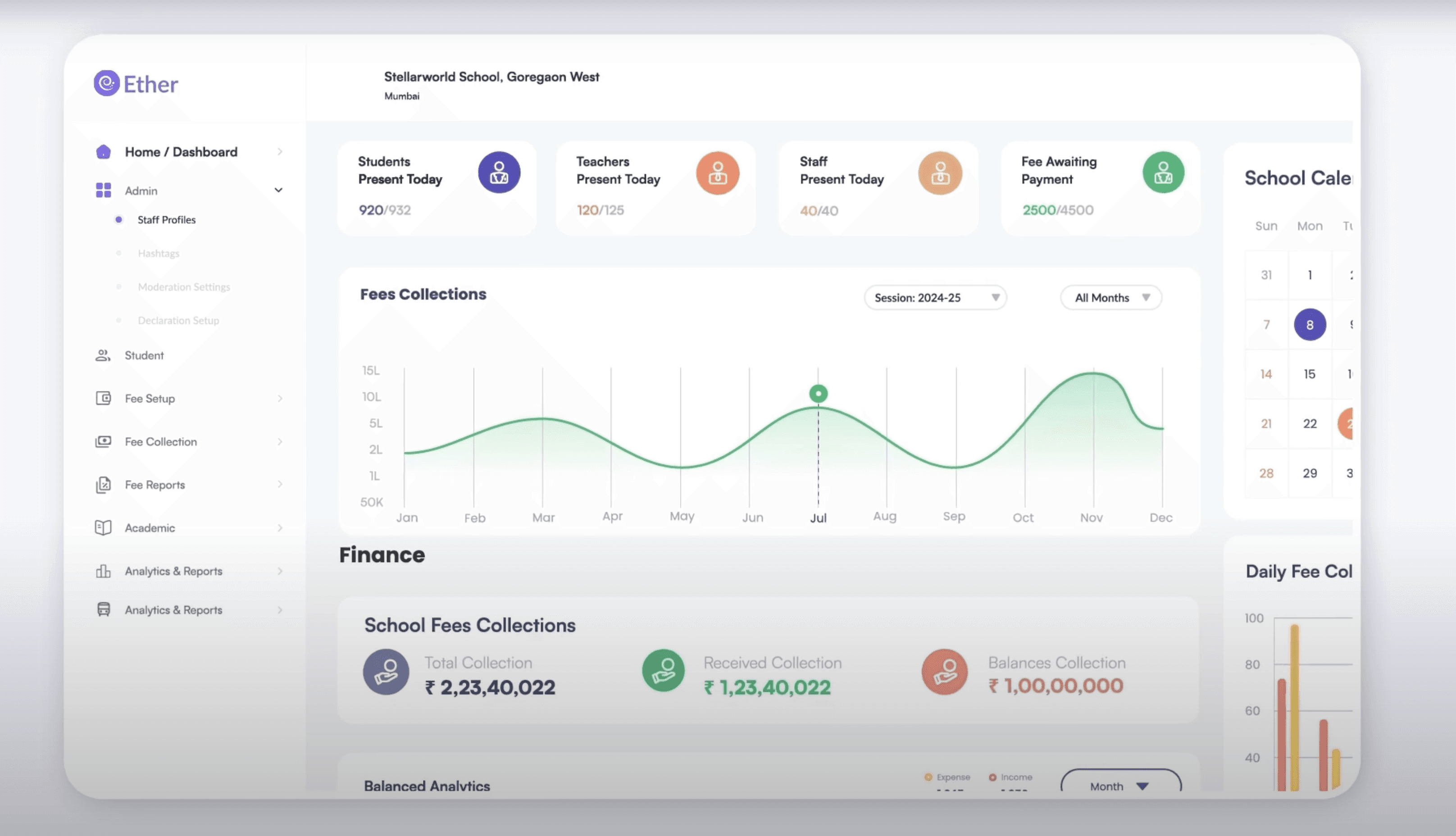1456x836 pixels.
Task: Click the Total Collection hand-coin icon
Action: [x=386, y=672]
